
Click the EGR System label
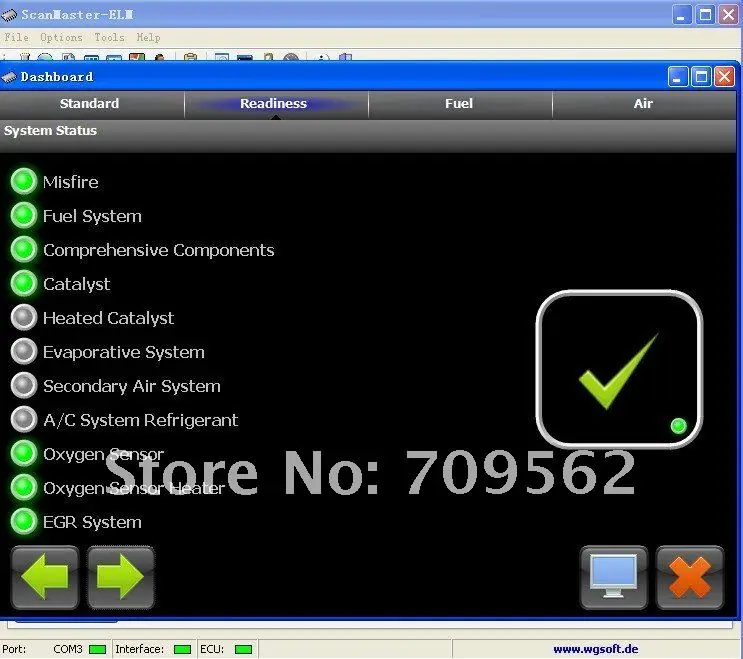click(x=92, y=522)
